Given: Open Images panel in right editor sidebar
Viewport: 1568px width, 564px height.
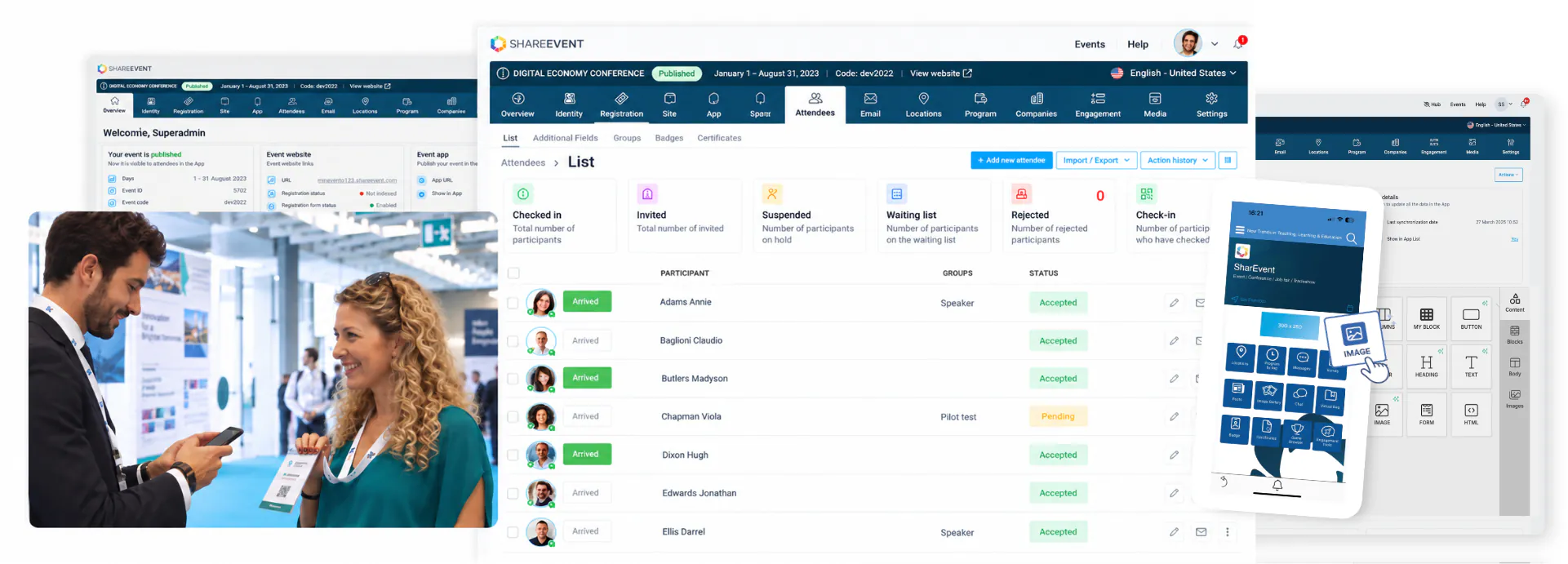Looking at the screenshot, I should pos(1515,398).
